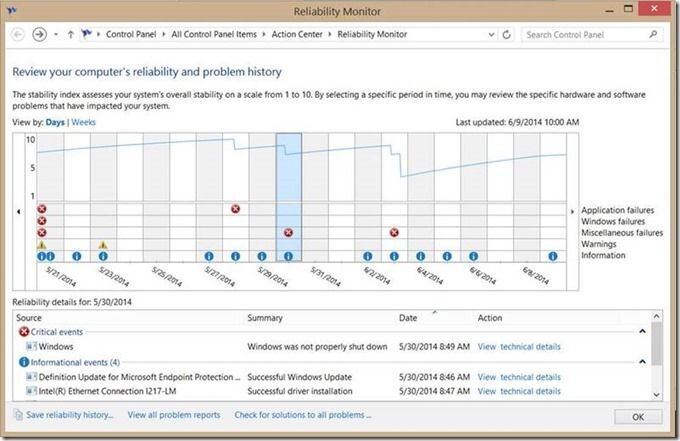680x441 pixels.
Task: Click Save reliability history link
Action: tap(69, 415)
